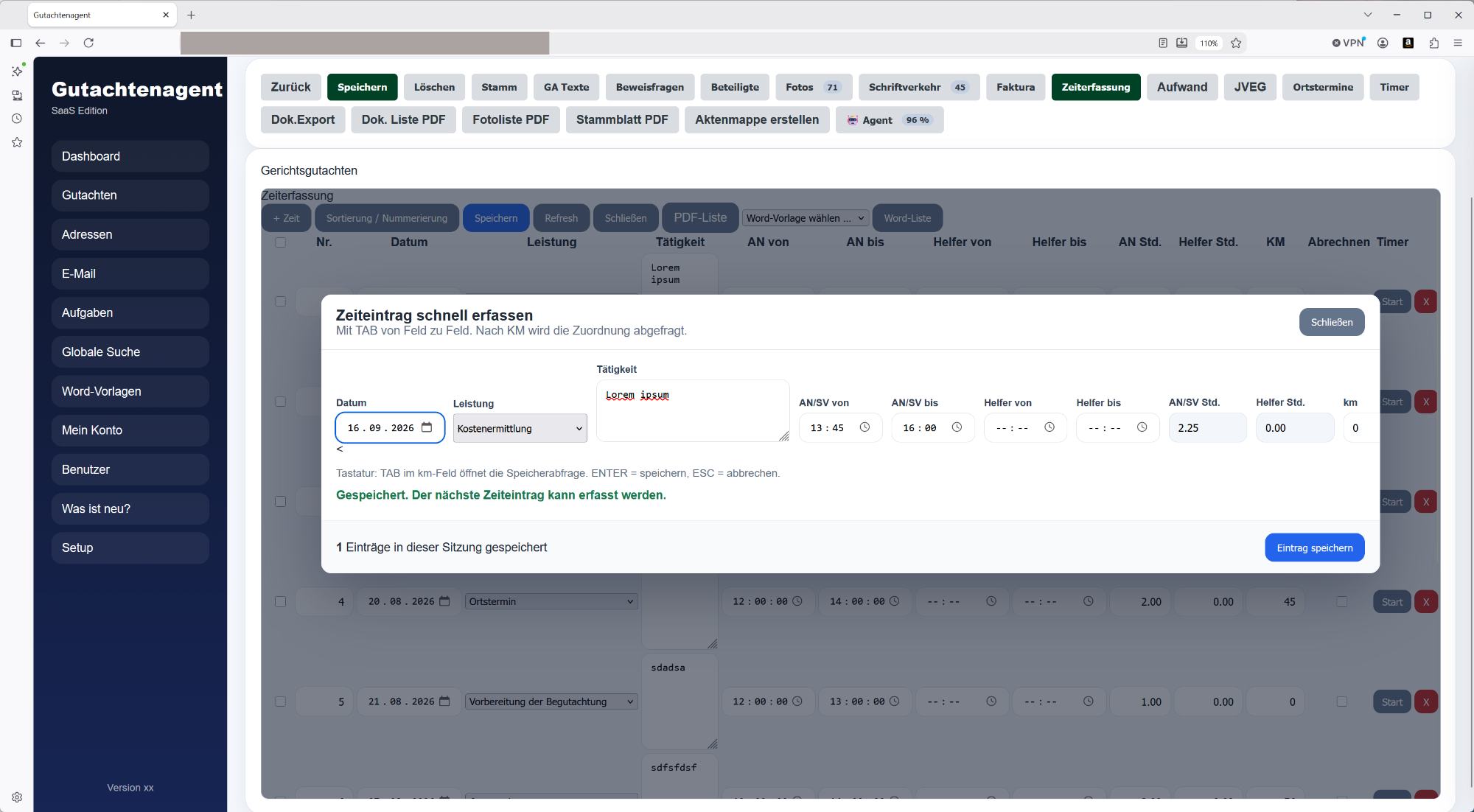Click into the Tätigkeit text area
This screenshot has width=1474, height=812.
pyautogui.click(x=693, y=410)
